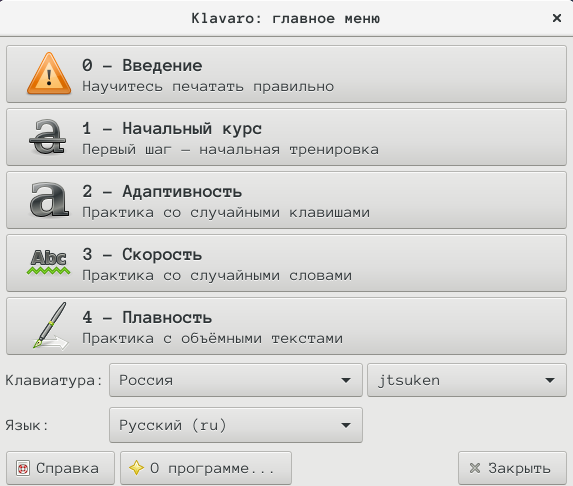Open '0 – Введение' menu item
The image size is (573, 486).
pos(286,74)
